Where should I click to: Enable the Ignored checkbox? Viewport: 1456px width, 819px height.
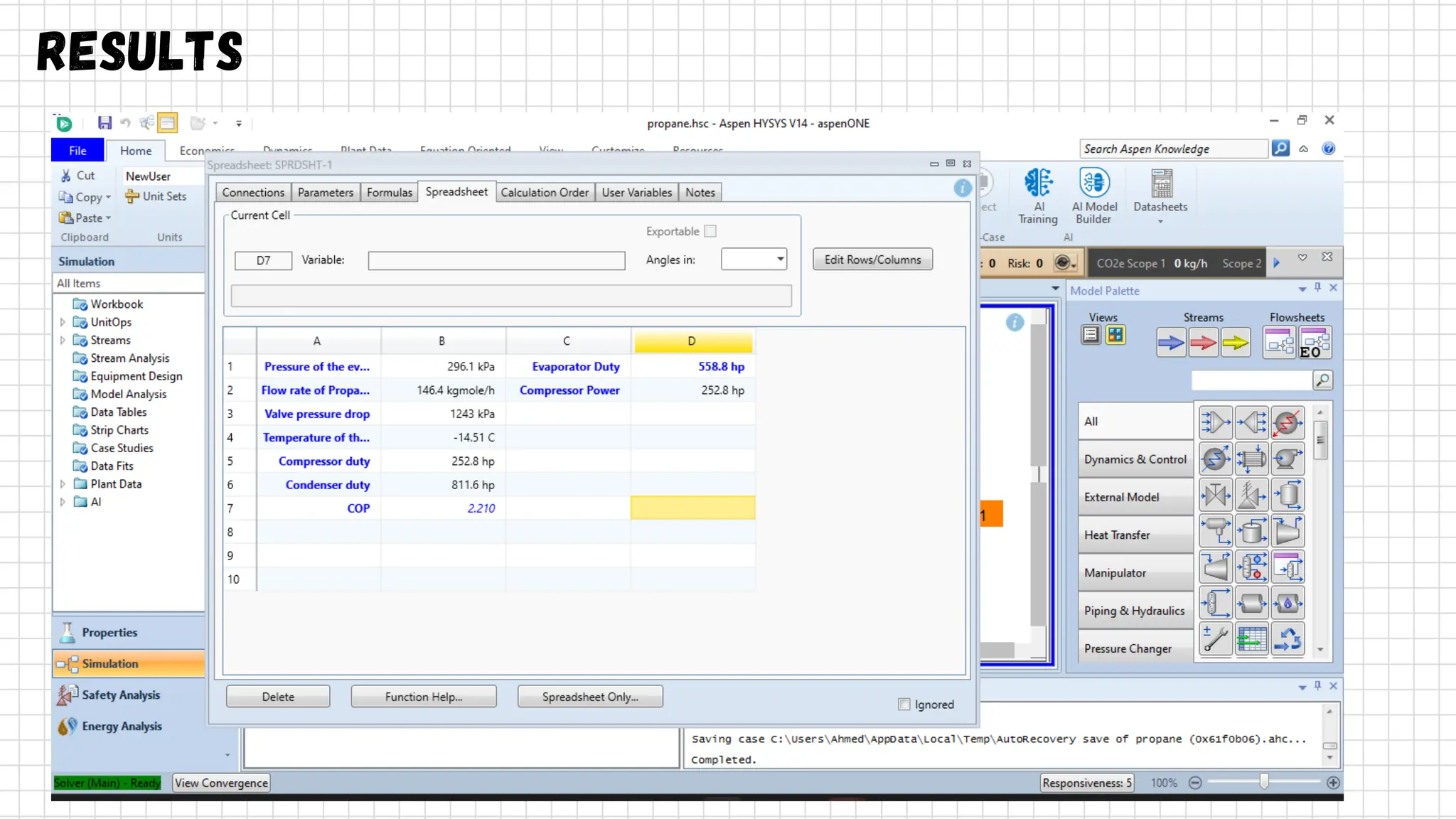pyautogui.click(x=904, y=705)
